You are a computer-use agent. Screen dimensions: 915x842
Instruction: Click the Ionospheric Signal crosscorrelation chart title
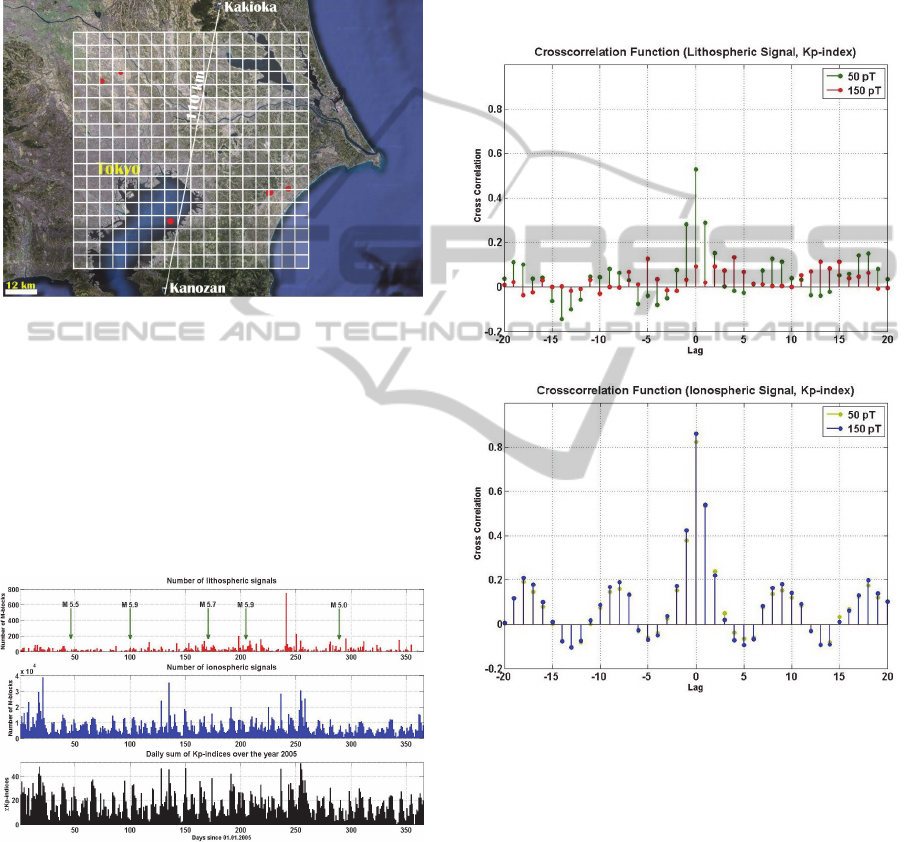695,388
